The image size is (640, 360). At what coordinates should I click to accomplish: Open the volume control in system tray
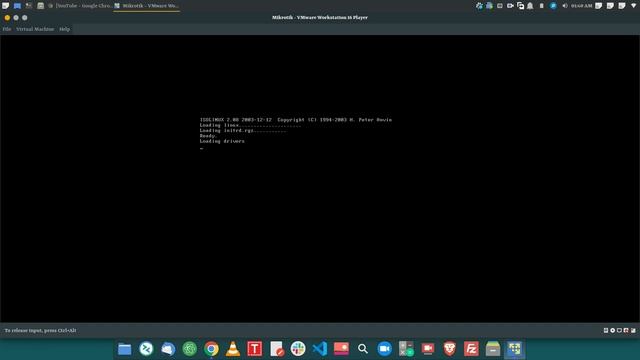(565, 6)
